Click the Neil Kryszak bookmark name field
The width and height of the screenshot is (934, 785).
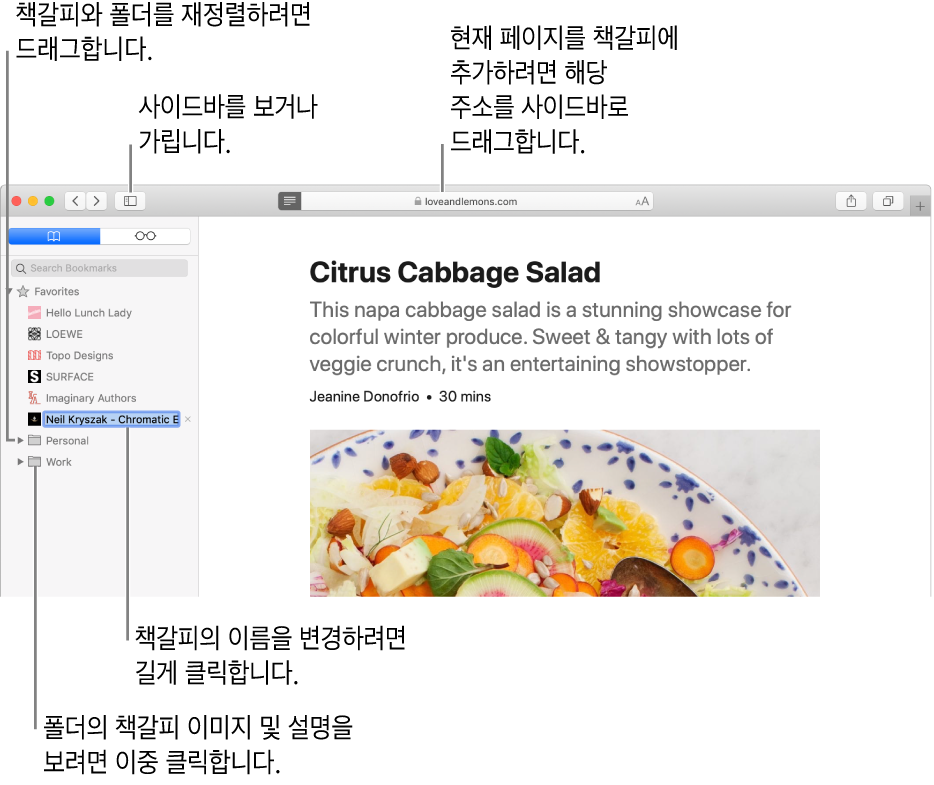pos(112,419)
